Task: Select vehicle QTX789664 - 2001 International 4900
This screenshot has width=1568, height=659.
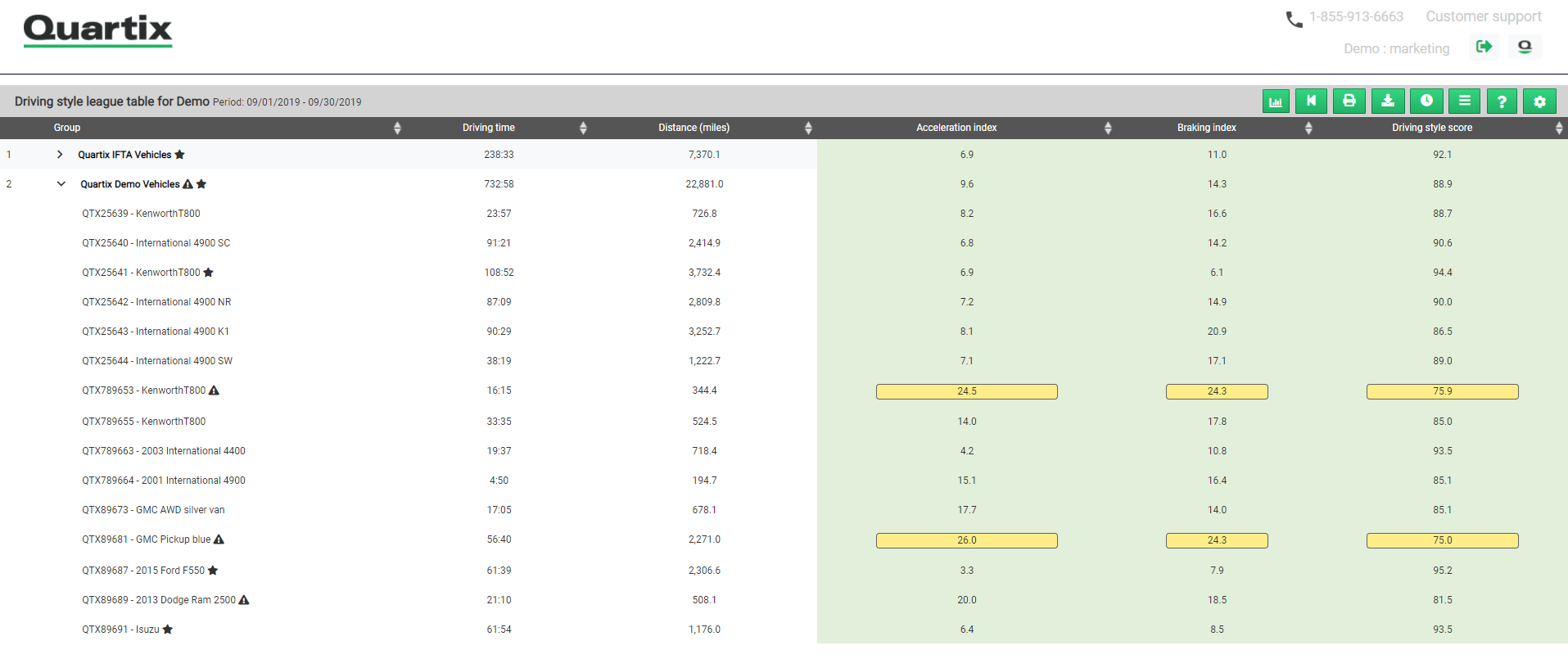Action: [x=164, y=481]
